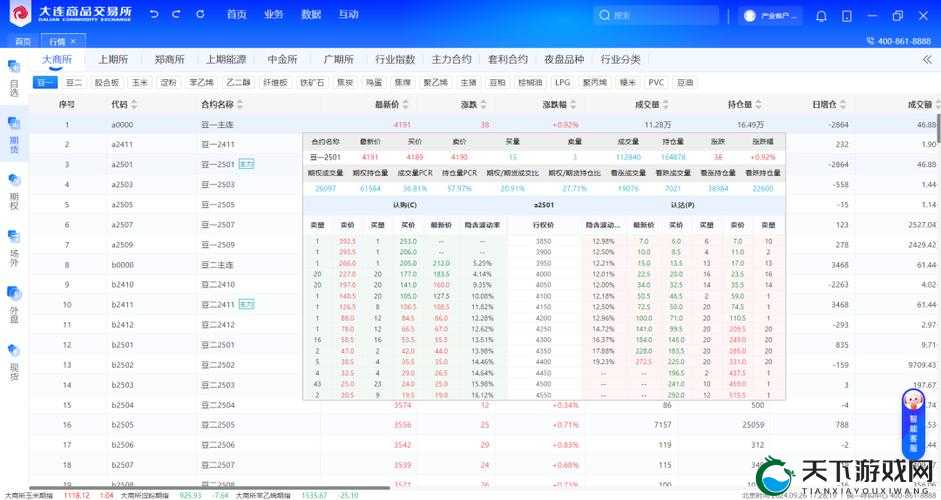Select the 乙二醇 product filter
941x500 pixels.
pyautogui.click(x=238, y=82)
